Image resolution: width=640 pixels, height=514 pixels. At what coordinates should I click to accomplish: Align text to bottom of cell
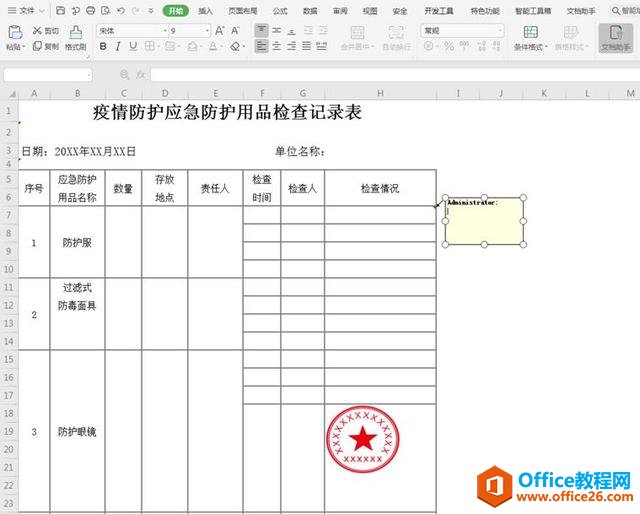(291, 31)
